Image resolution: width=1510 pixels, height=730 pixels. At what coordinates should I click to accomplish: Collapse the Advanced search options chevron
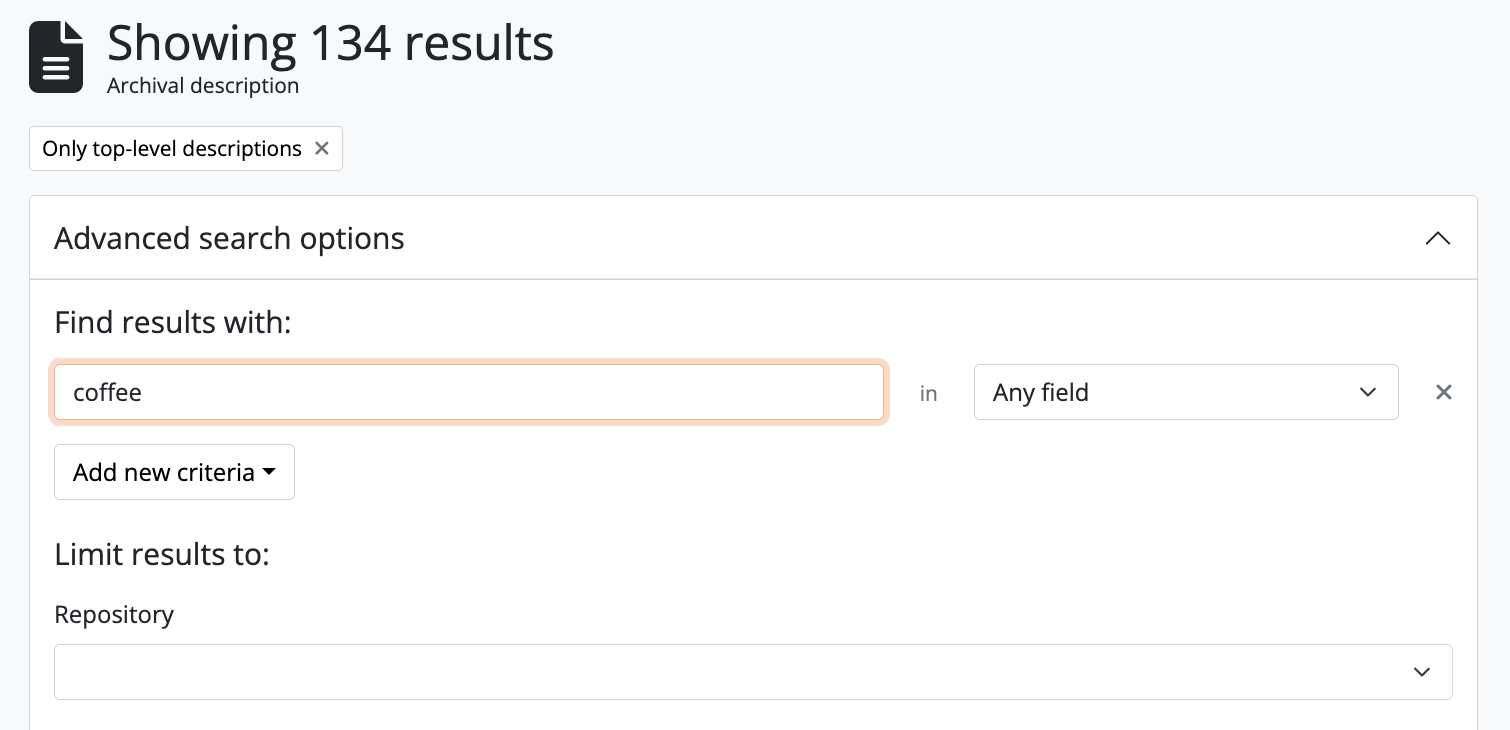tap(1437, 238)
